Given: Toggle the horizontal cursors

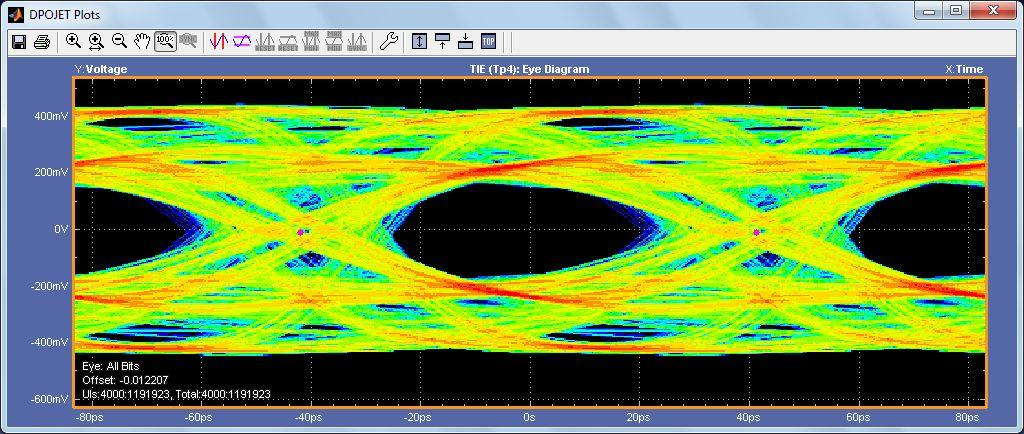Looking at the screenshot, I should pos(241,41).
